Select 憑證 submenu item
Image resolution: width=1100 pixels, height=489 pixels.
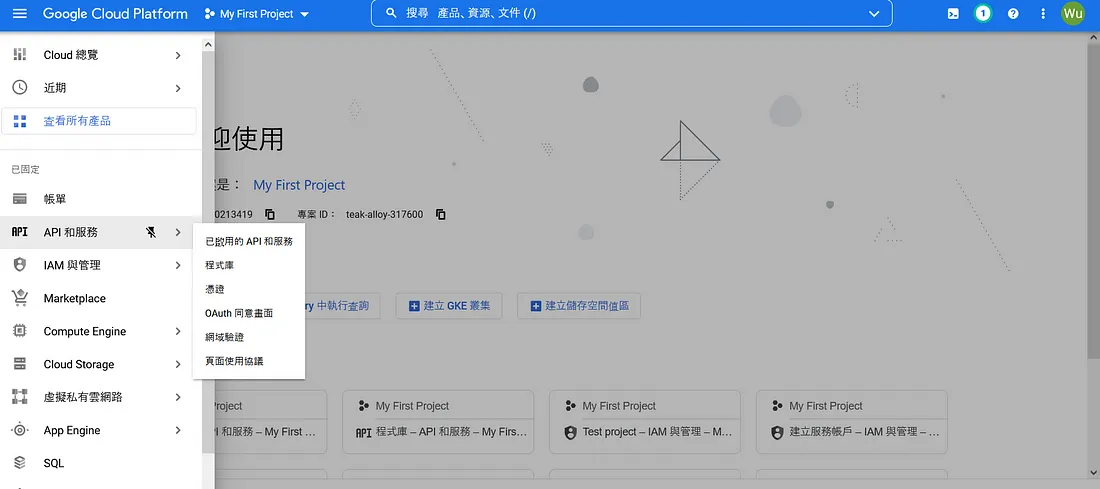(x=249, y=289)
